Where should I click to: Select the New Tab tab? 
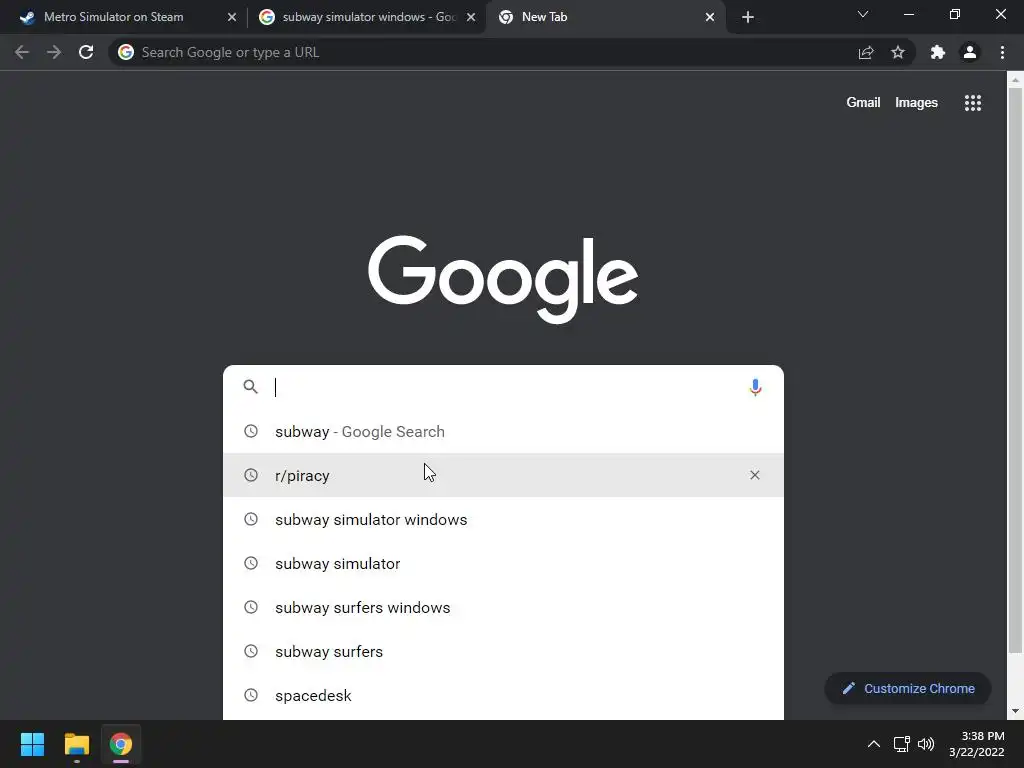click(606, 17)
